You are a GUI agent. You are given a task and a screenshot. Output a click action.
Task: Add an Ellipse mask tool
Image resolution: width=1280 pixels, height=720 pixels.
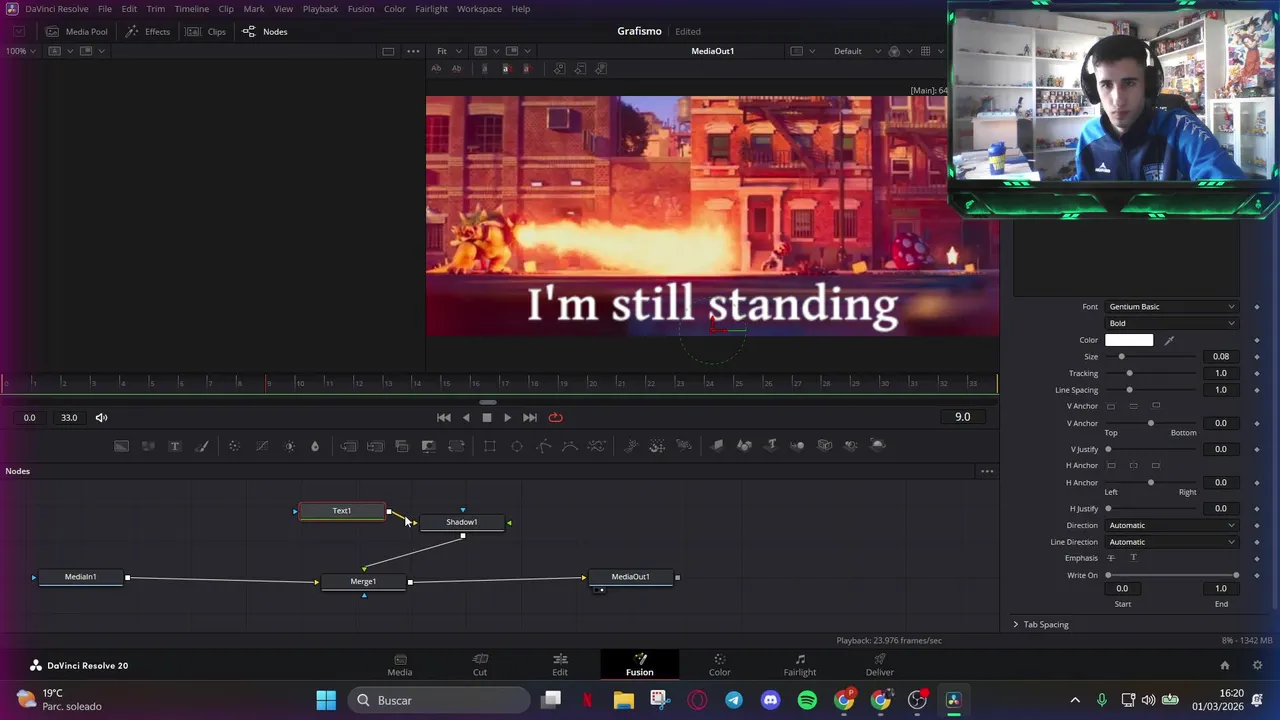517,446
